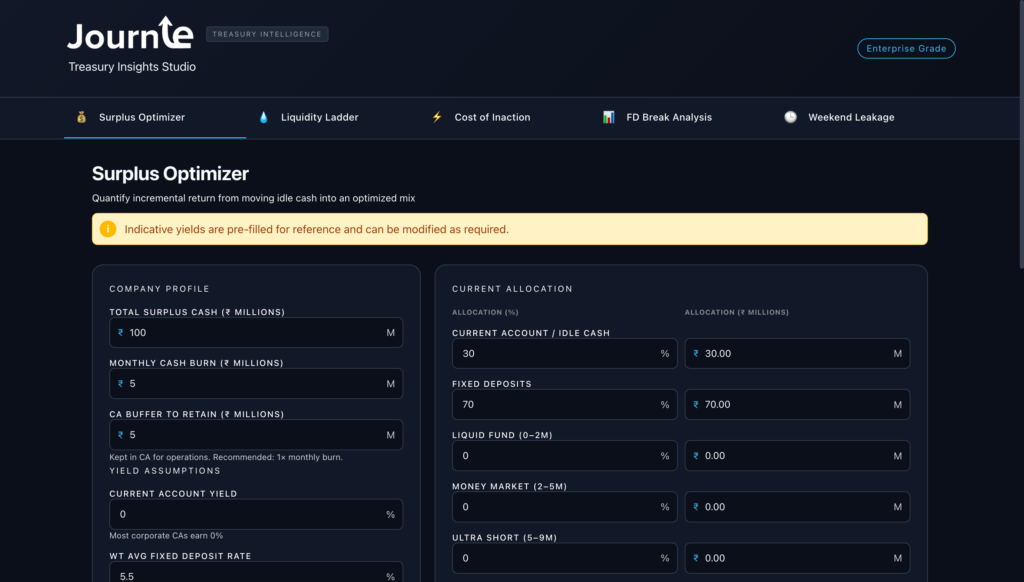
Task: Click the Journie logo
Action: click(x=130, y=35)
